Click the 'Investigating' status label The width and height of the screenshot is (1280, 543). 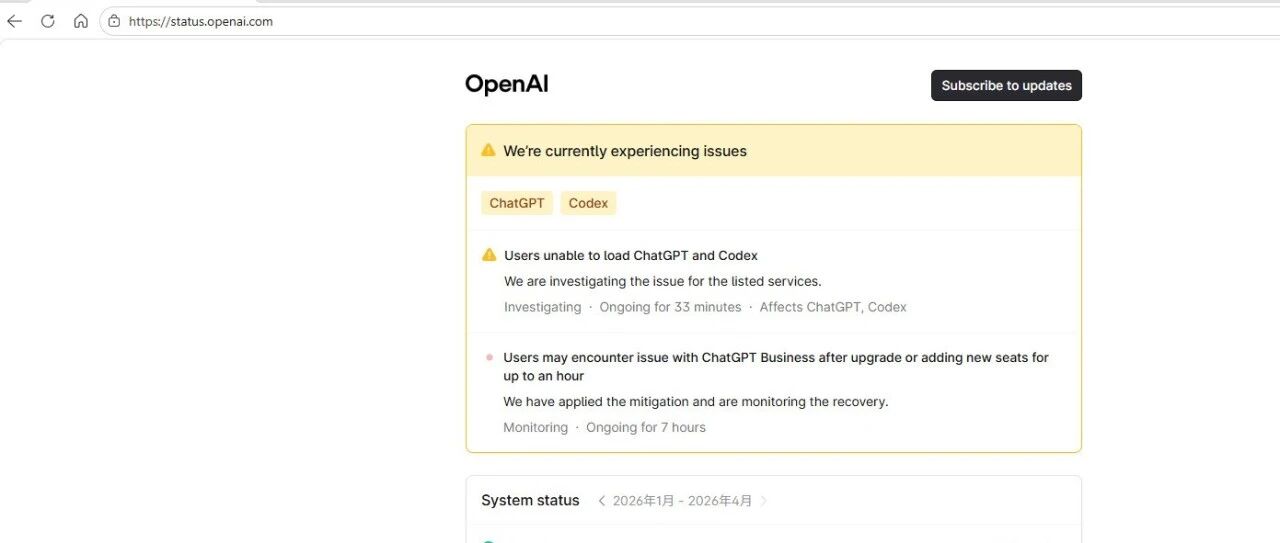tap(542, 307)
